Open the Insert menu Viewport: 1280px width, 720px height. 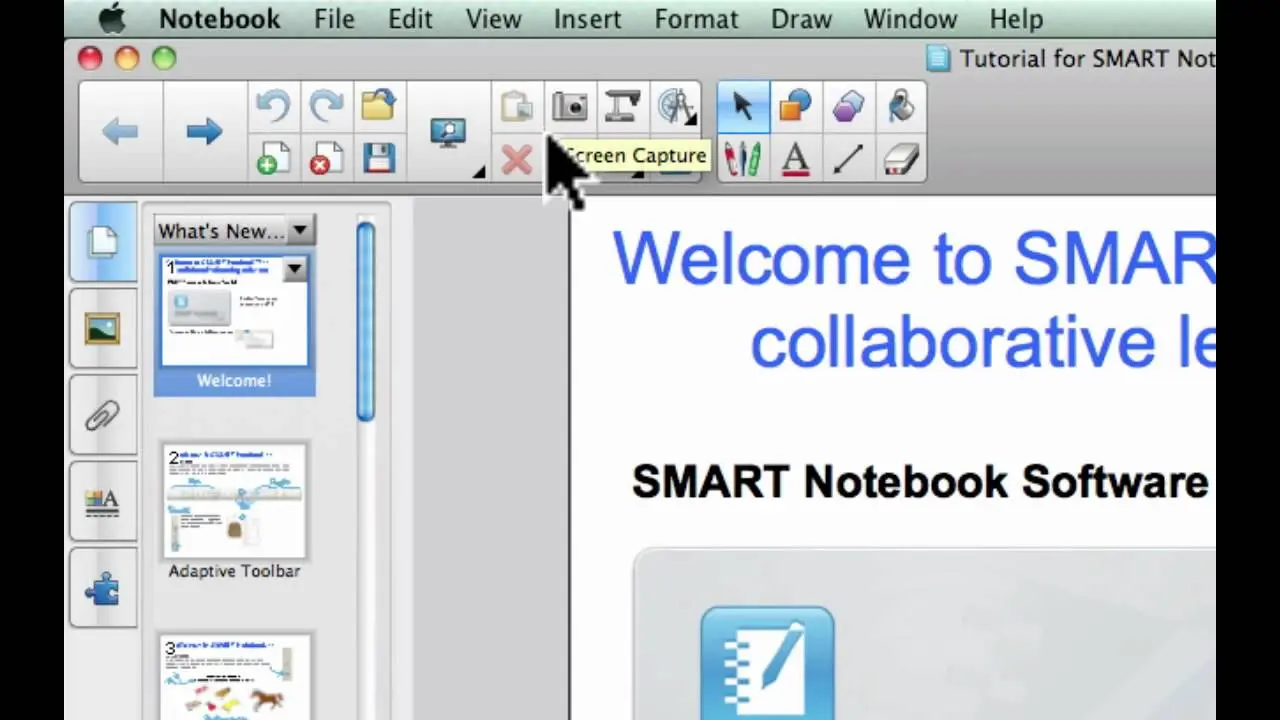coord(588,19)
